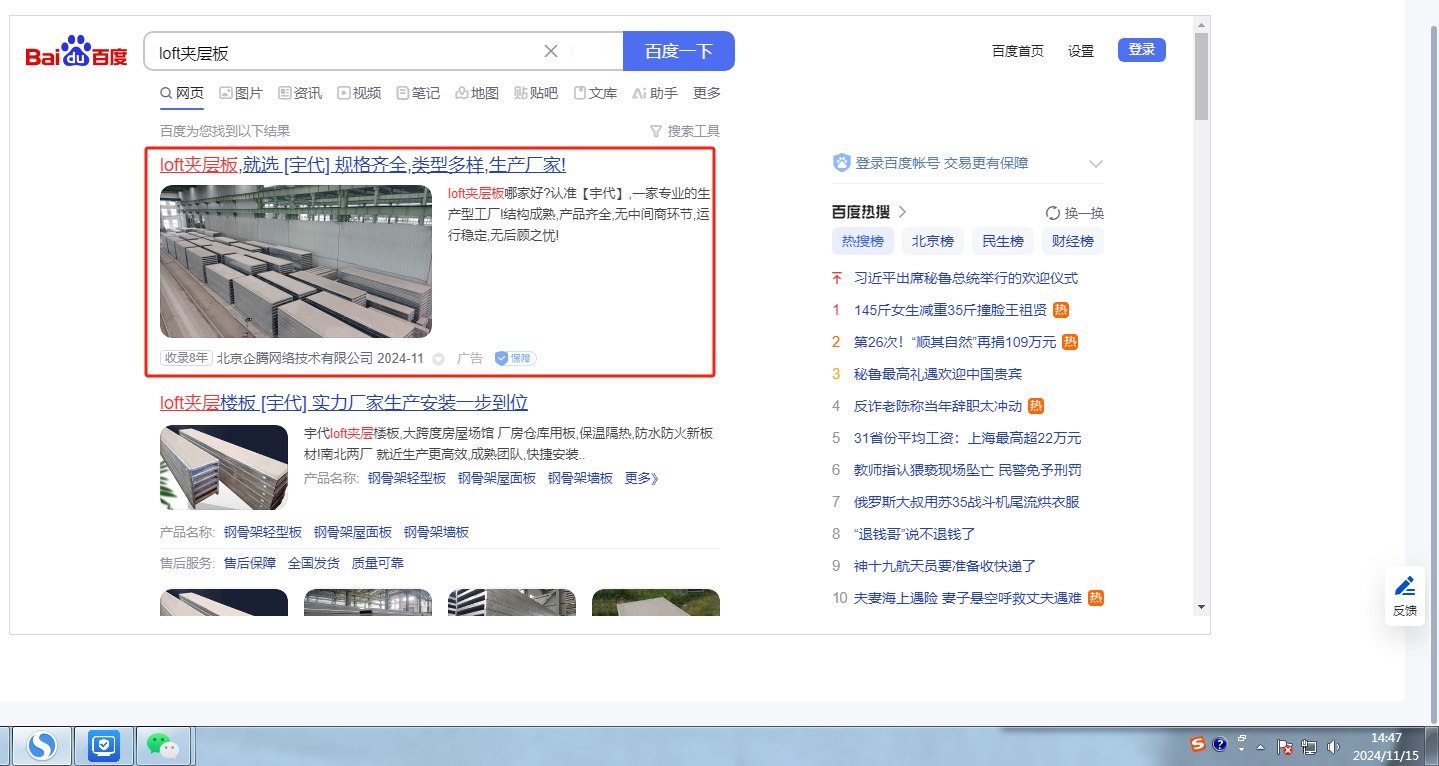Open hot search 31省份平均工资
Screen dimensions: 1439x766
(x=967, y=438)
